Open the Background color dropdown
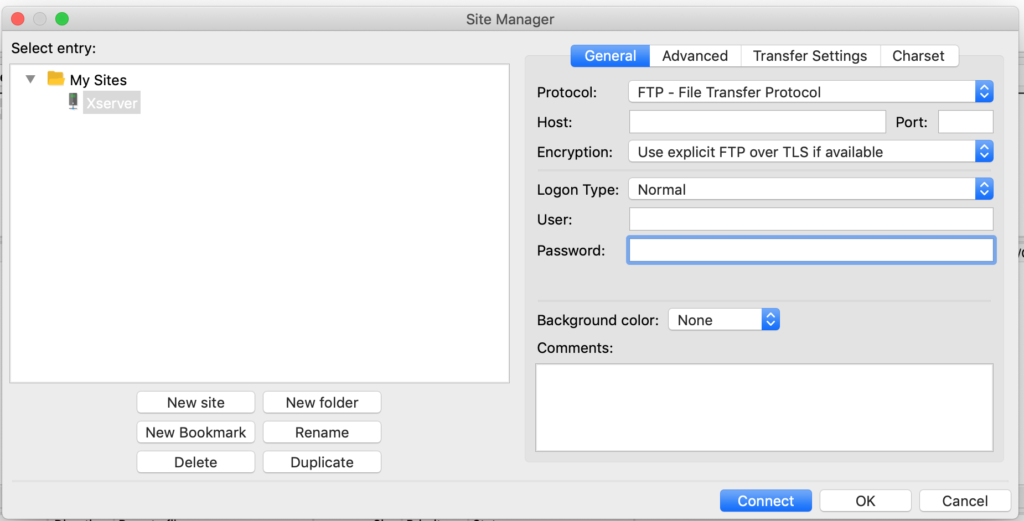 coord(724,320)
